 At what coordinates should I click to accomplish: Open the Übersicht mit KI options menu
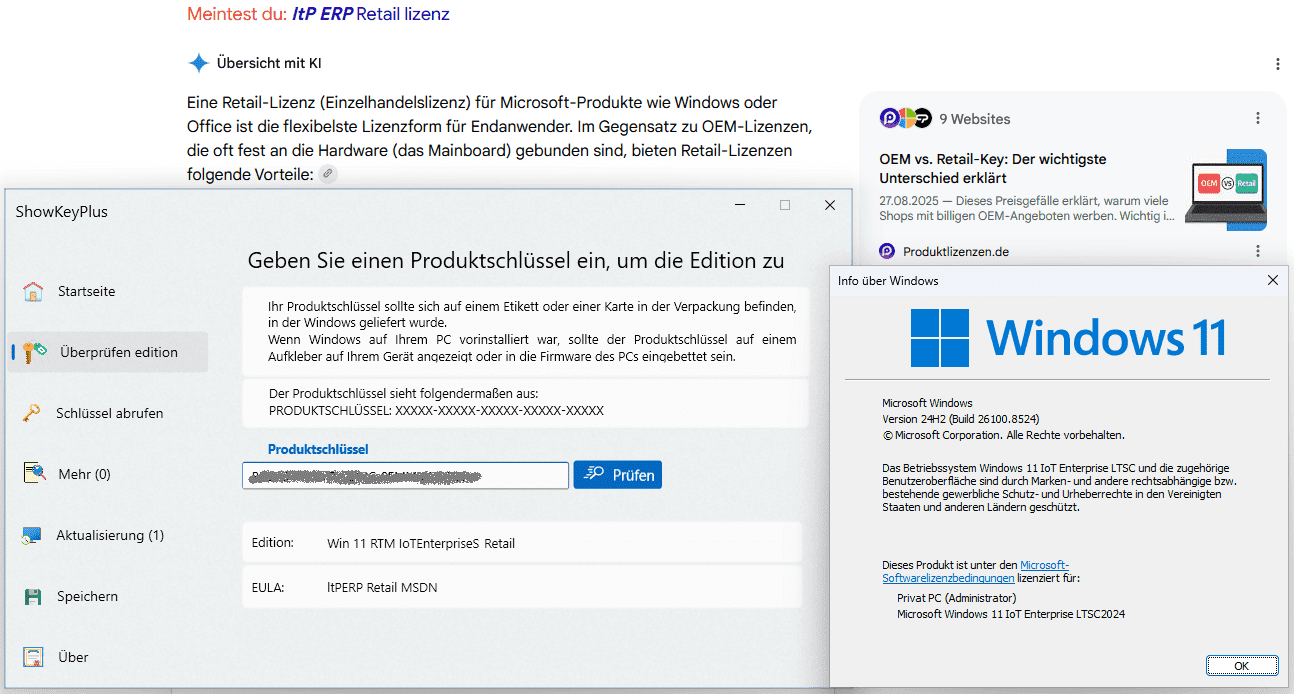(1278, 64)
